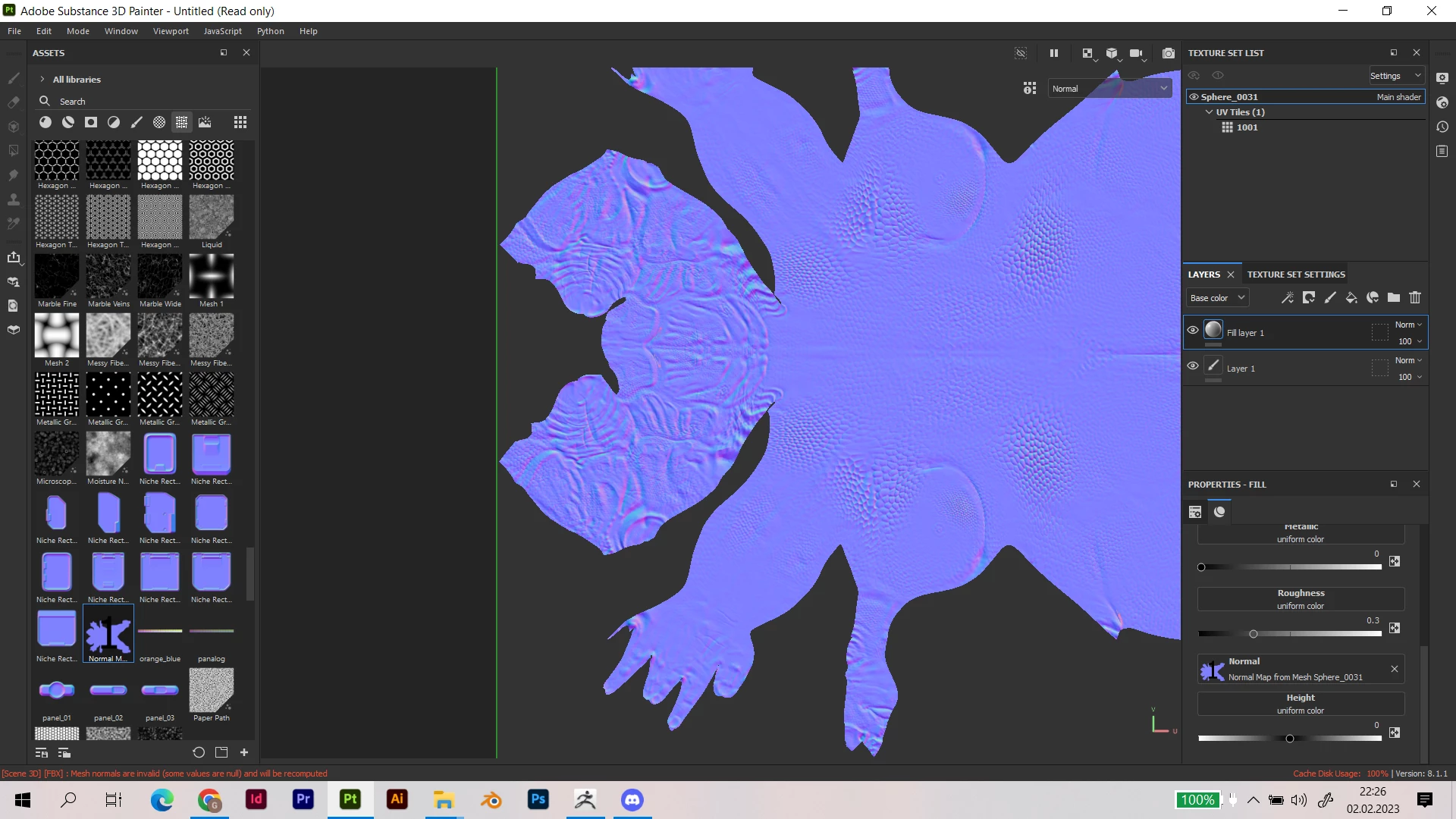
Task: Hide Fill layer 1 via eye icon
Action: point(1193,330)
